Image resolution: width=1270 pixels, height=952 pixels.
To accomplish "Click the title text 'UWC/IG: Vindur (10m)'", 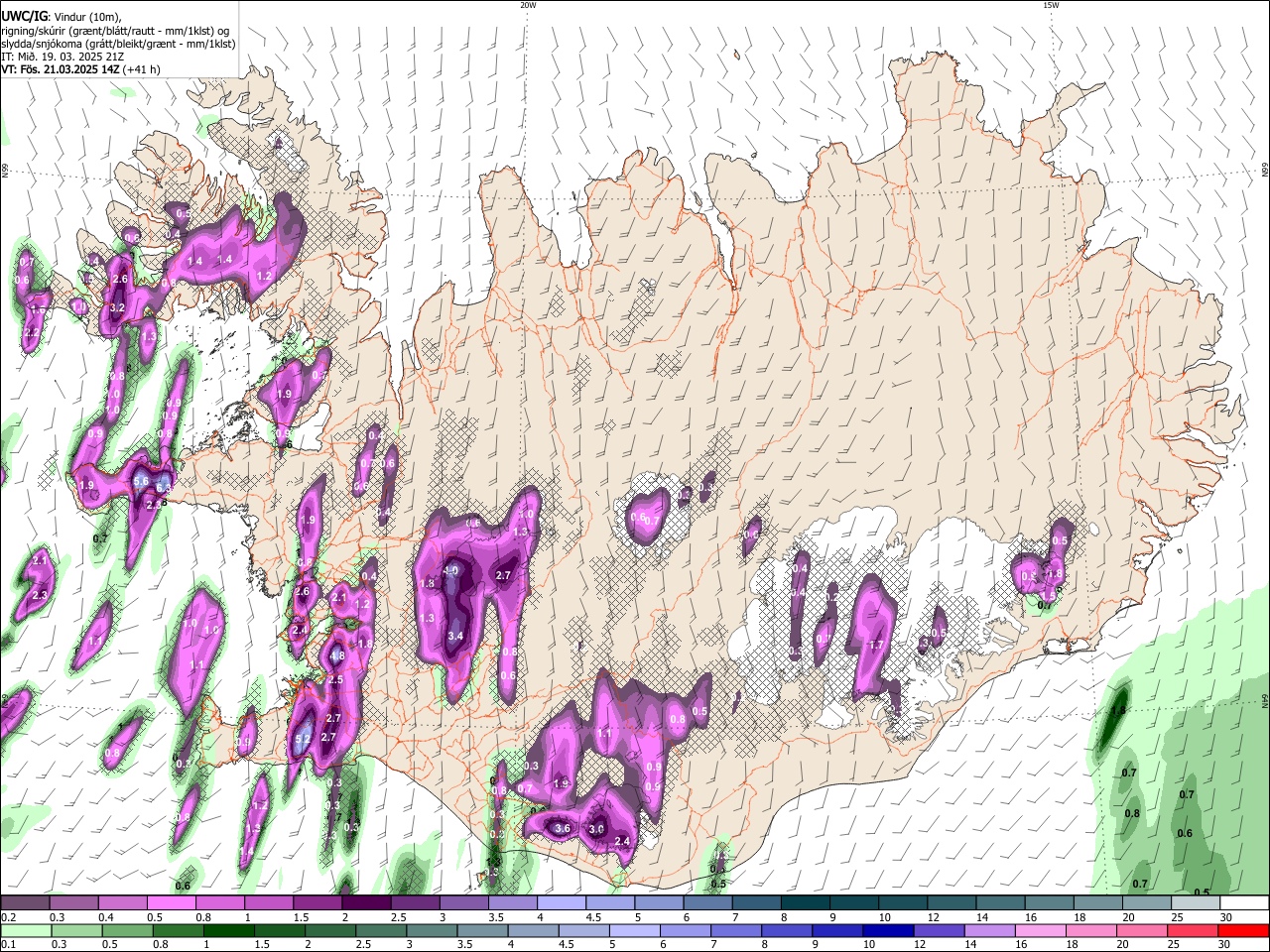I will click(62, 17).
